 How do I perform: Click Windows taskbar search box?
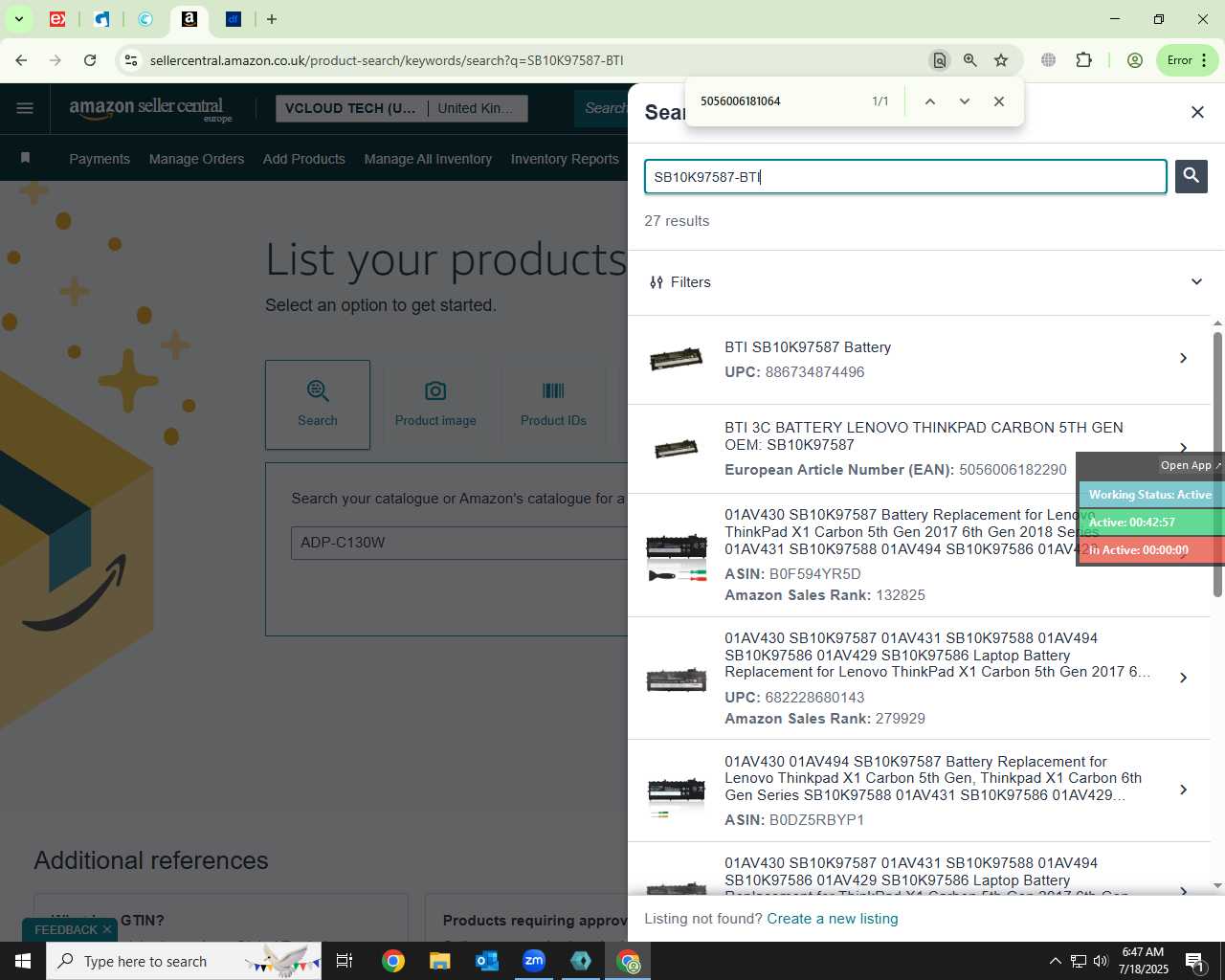pos(184,961)
